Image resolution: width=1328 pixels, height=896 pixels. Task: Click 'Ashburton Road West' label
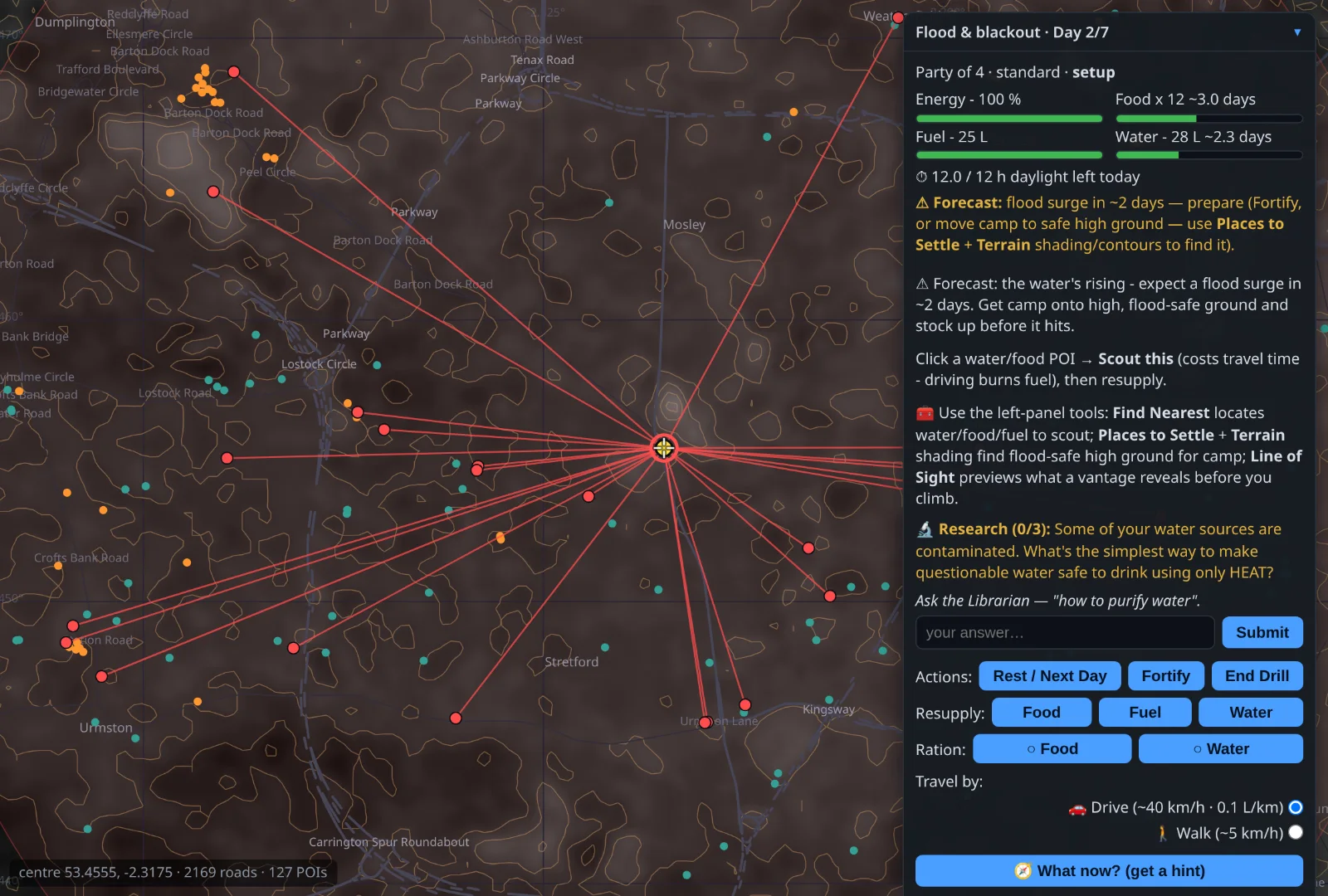[x=523, y=39]
